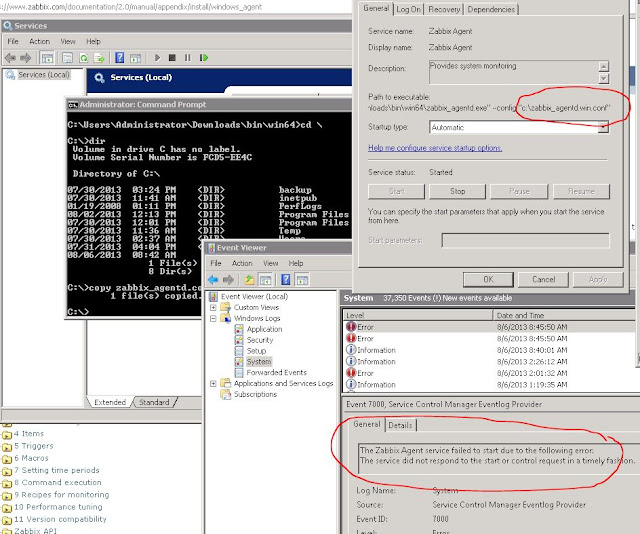Select Application log in Event Viewer tree
640x534 pixels.
click(x=264, y=329)
